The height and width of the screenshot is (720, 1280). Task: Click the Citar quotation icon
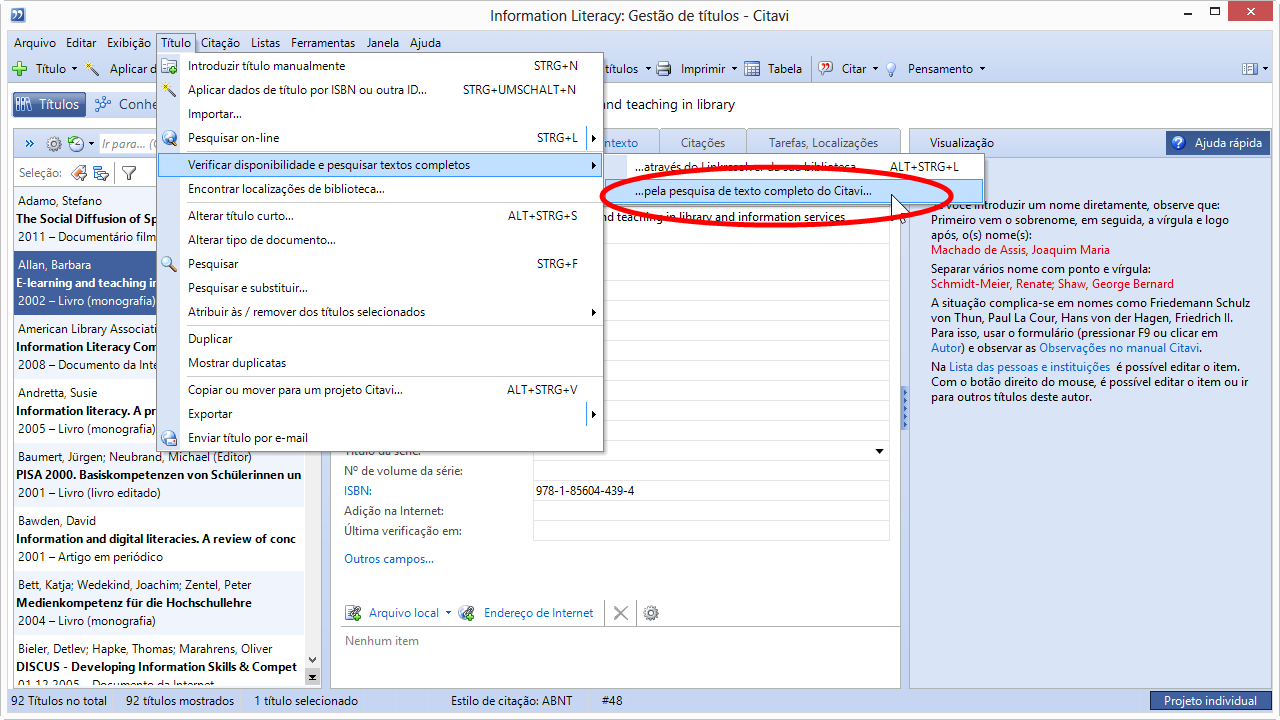pyautogui.click(x=826, y=69)
